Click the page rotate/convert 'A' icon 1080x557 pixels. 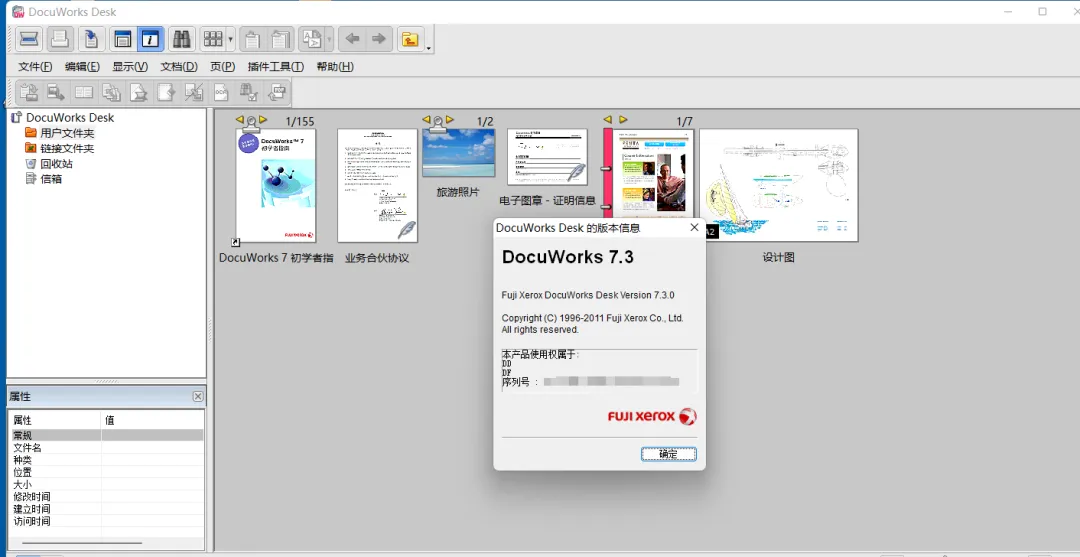pyautogui.click(x=312, y=39)
